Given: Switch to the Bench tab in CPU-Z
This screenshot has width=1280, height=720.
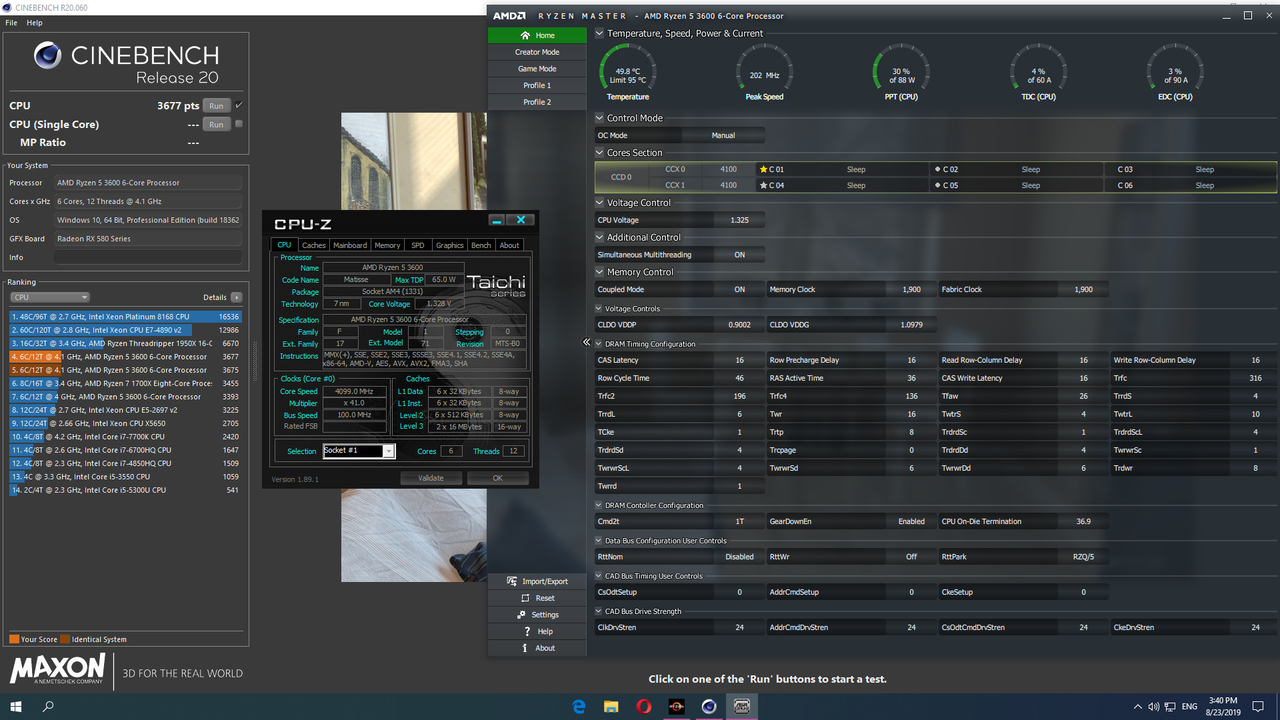Looking at the screenshot, I should coord(481,245).
